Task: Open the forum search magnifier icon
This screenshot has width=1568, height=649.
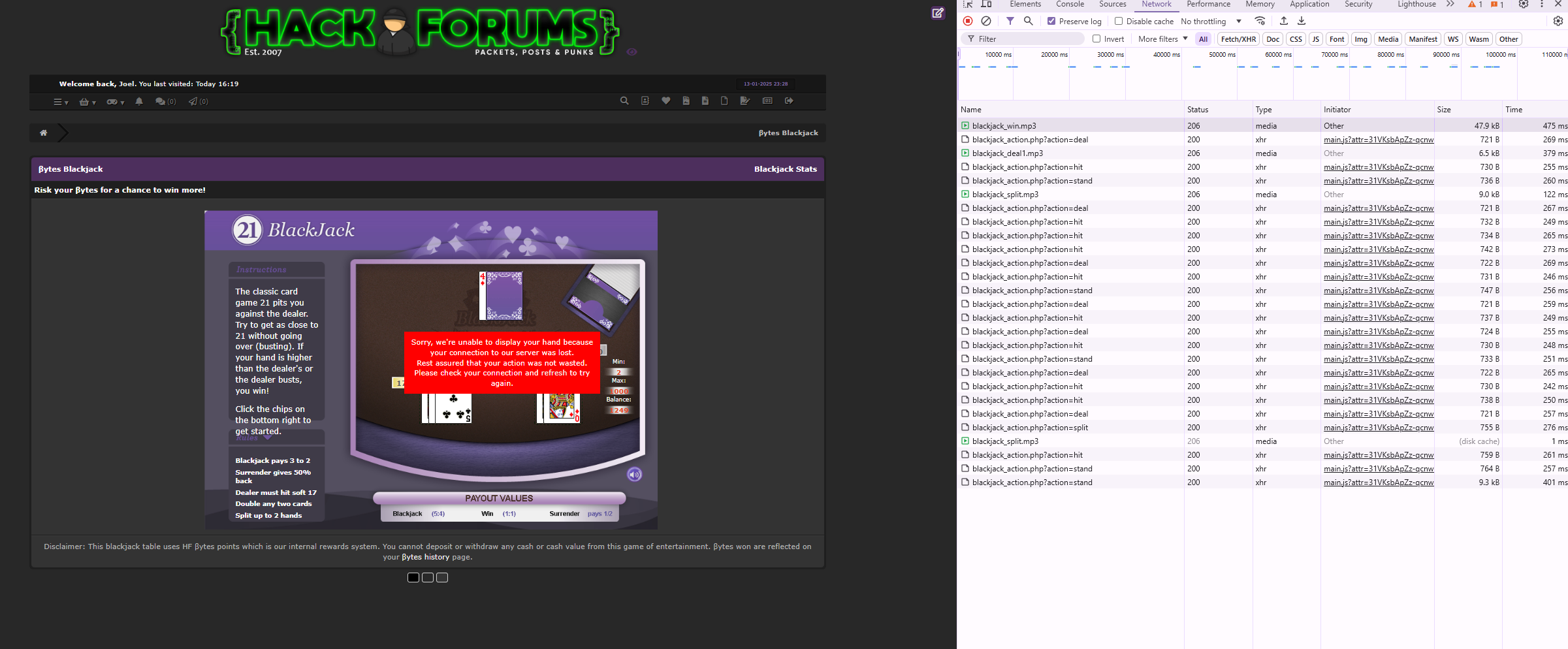Action: pyautogui.click(x=624, y=101)
